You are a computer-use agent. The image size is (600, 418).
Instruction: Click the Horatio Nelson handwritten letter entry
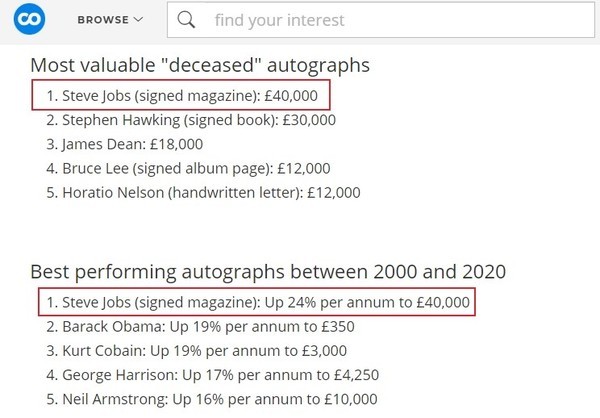203,193
